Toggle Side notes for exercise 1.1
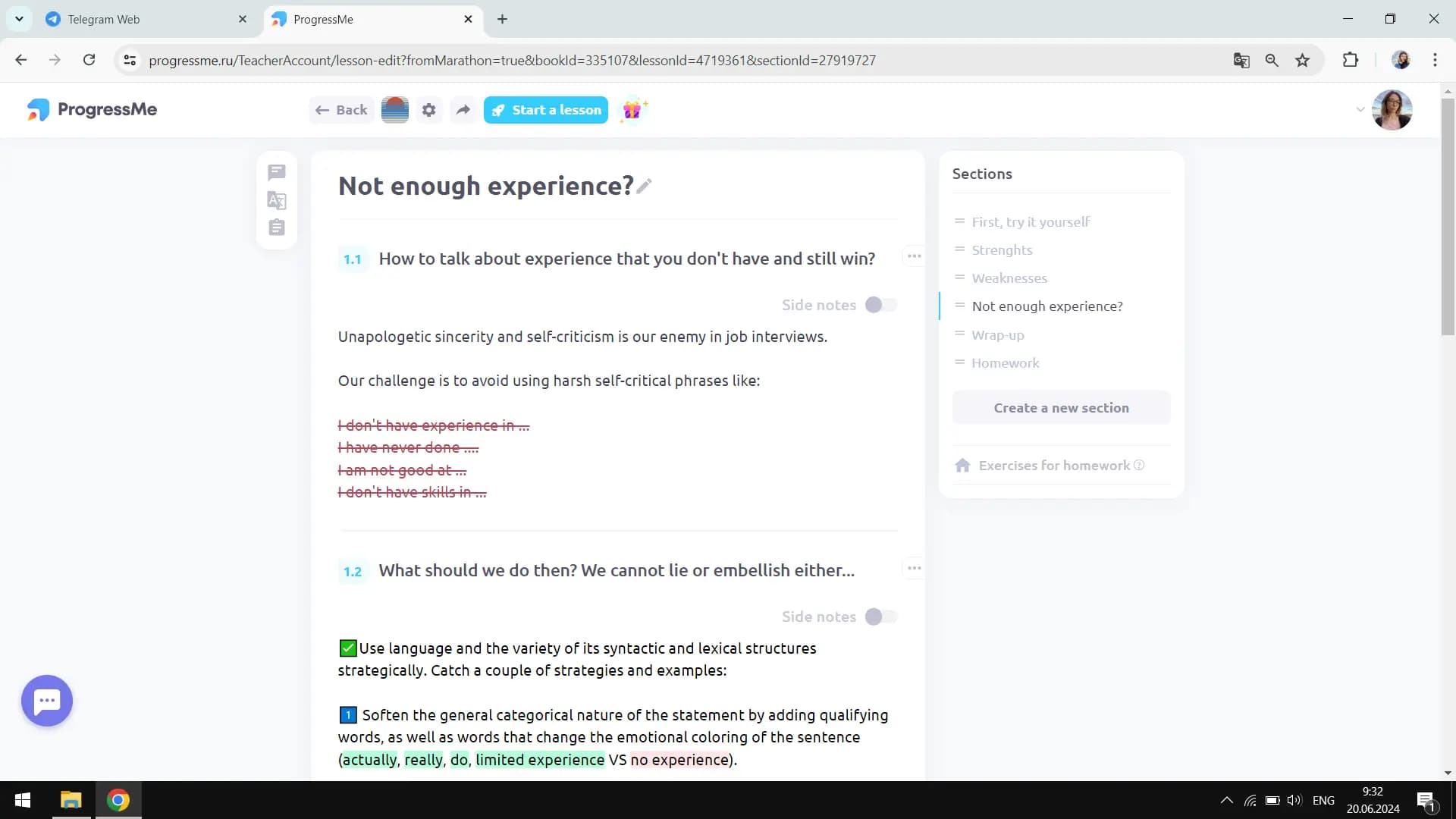Viewport: 1456px width, 819px height. [x=880, y=305]
